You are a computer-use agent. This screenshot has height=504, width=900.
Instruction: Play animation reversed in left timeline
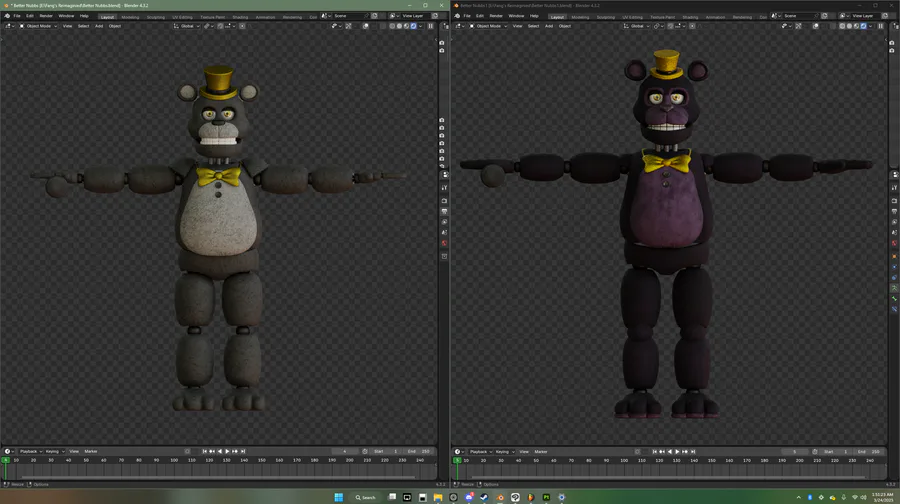pos(220,451)
